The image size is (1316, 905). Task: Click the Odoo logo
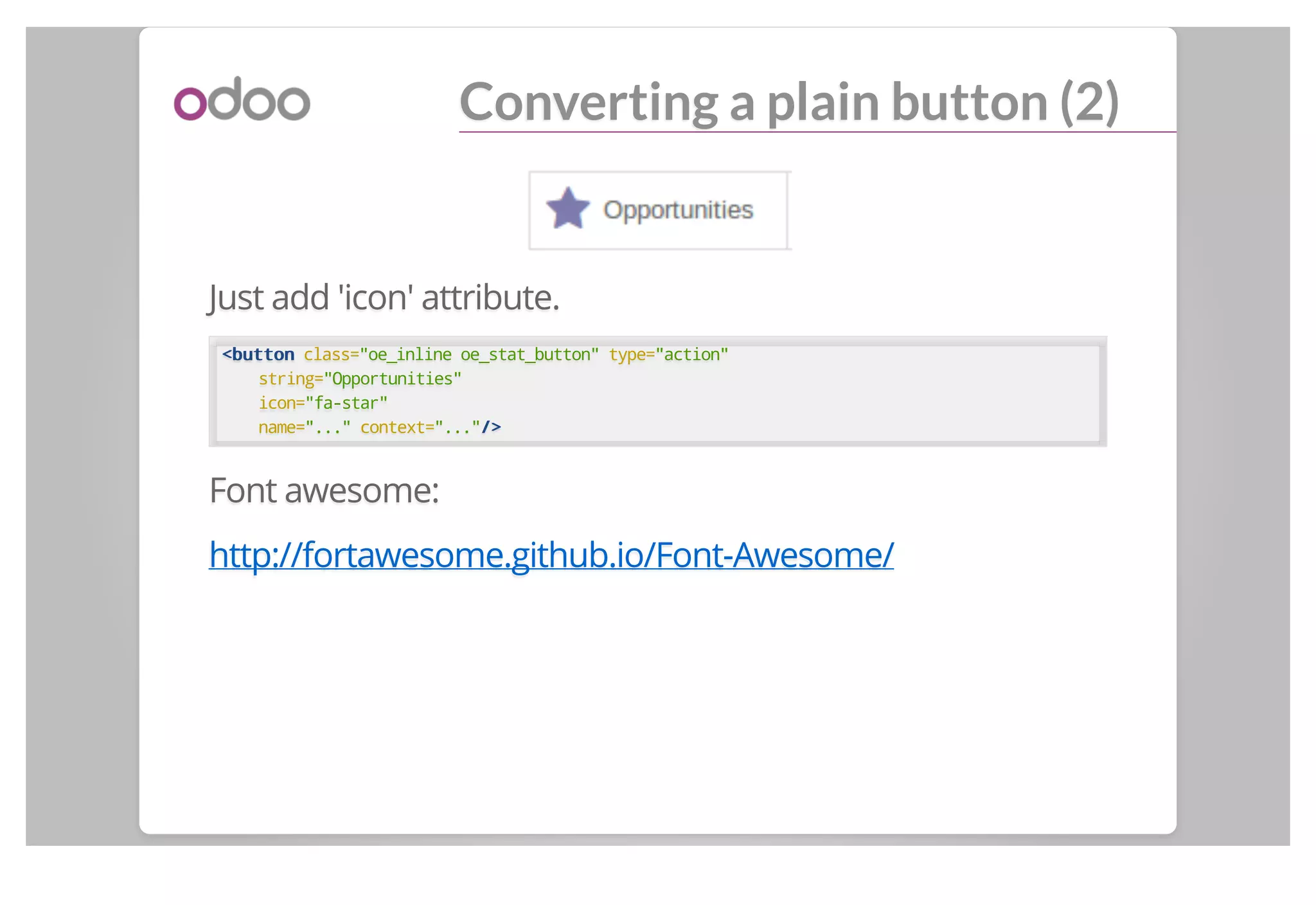pos(242,98)
